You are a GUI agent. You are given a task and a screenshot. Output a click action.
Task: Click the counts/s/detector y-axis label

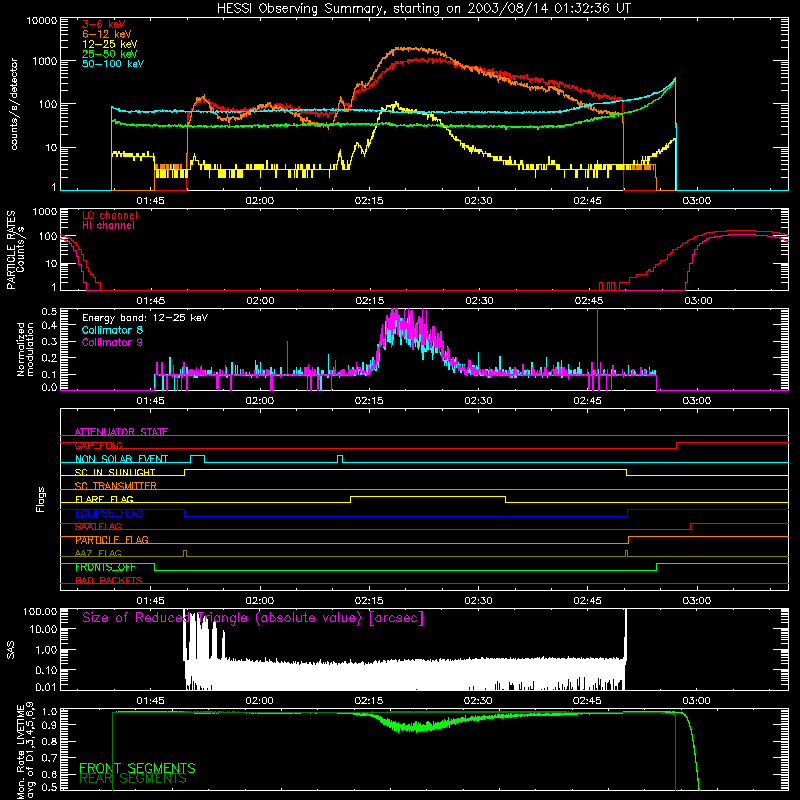tap(14, 104)
